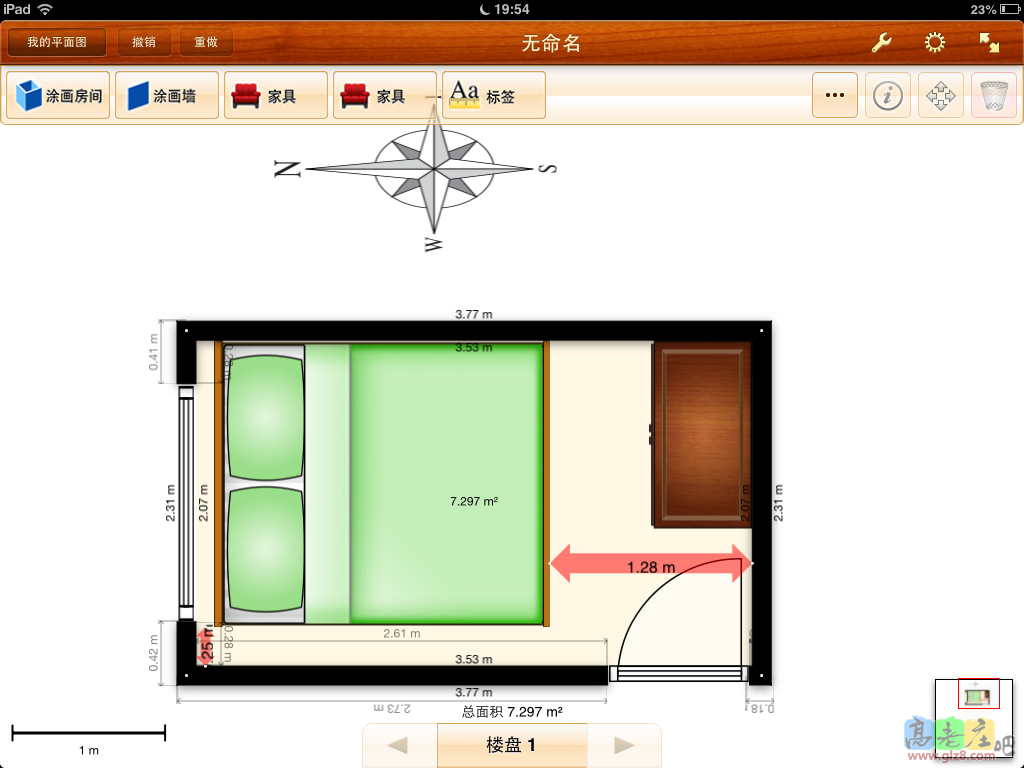Select the 涂画房间 draw room tool

coord(58,96)
